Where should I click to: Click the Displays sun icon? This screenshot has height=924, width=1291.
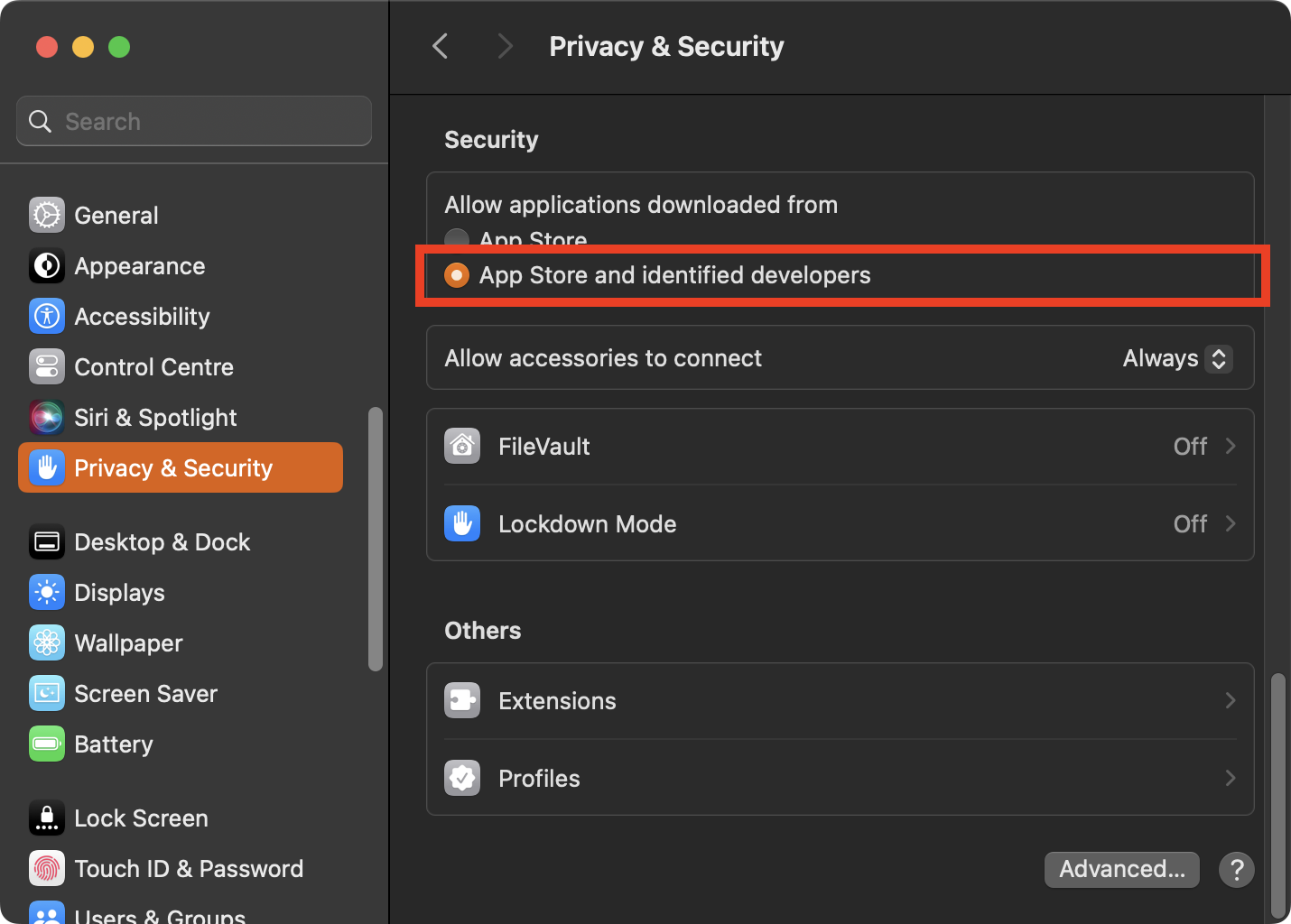click(47, 592)
